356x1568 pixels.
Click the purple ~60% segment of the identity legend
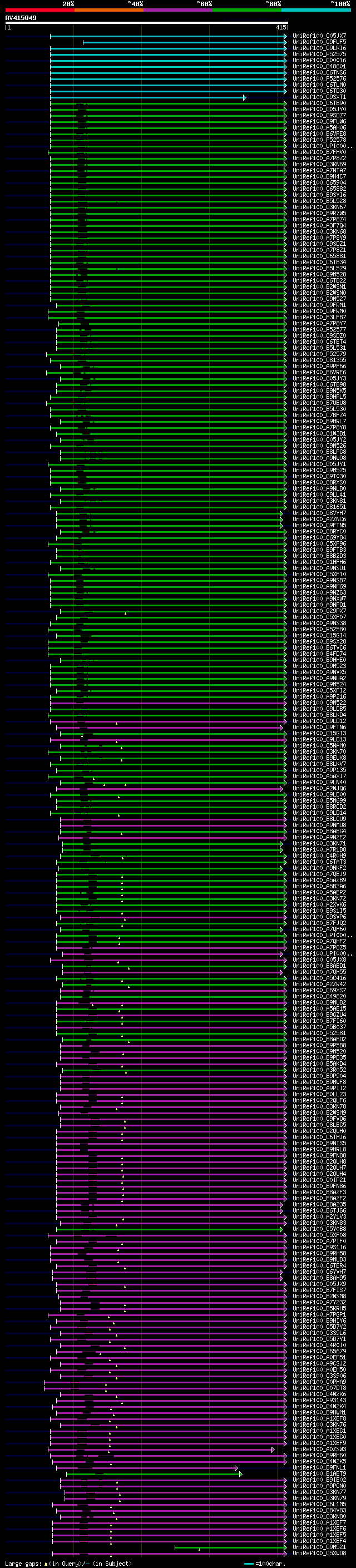pyautogui.click(x=177, y=10)
